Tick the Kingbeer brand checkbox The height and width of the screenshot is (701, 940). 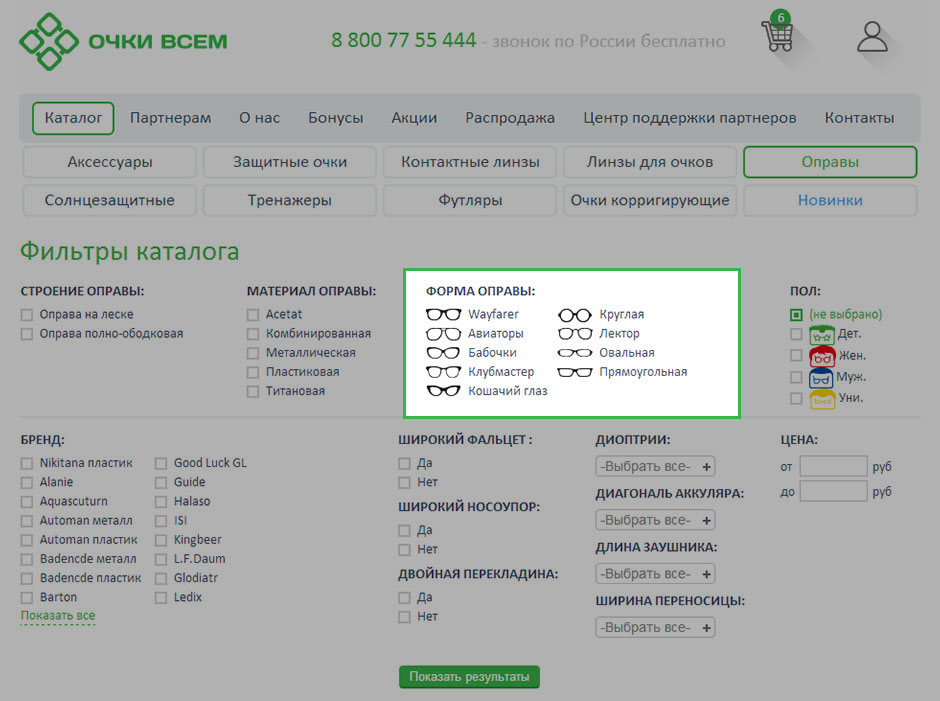point(161,540)
